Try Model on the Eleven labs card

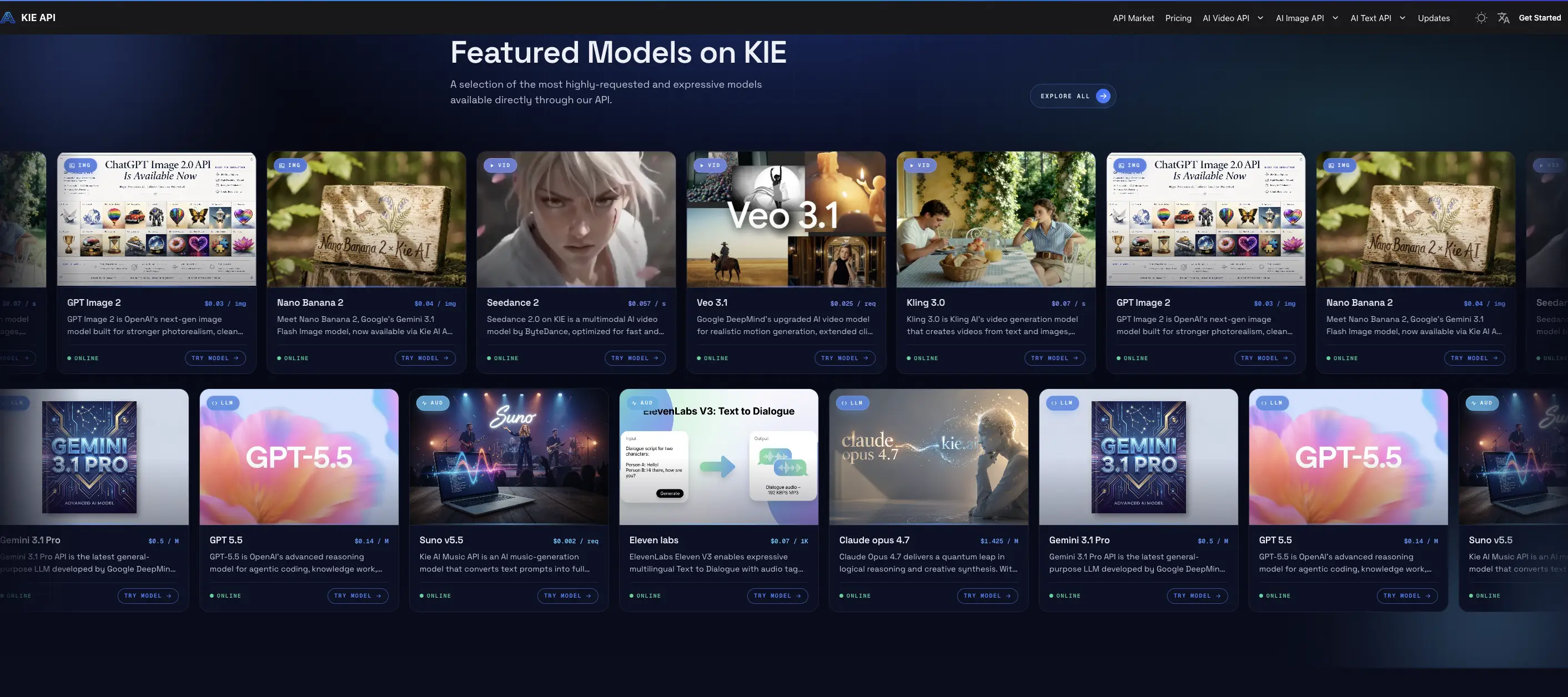tap(777, 596)
